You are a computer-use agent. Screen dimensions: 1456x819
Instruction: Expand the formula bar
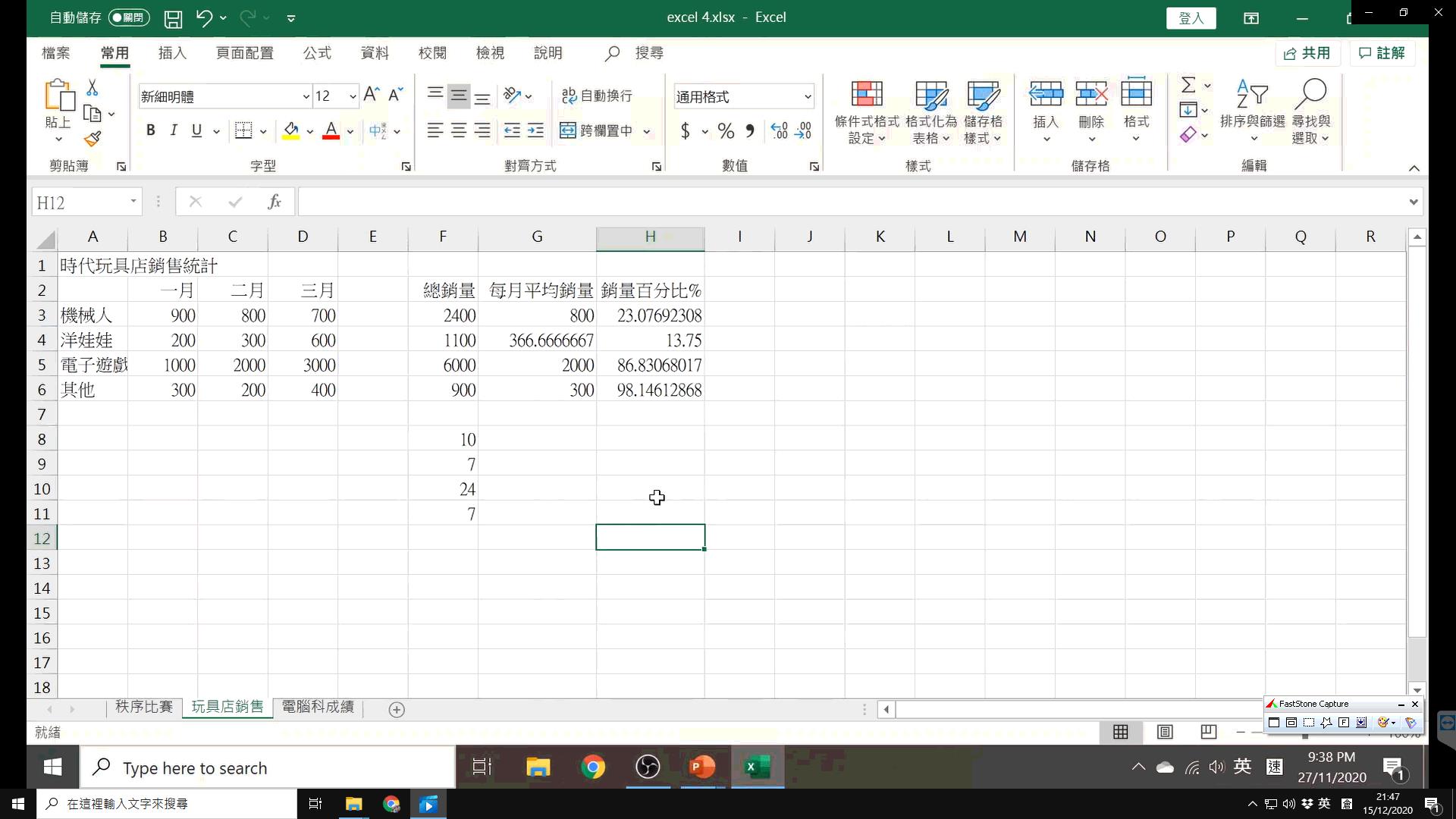tap(1414, 202)
